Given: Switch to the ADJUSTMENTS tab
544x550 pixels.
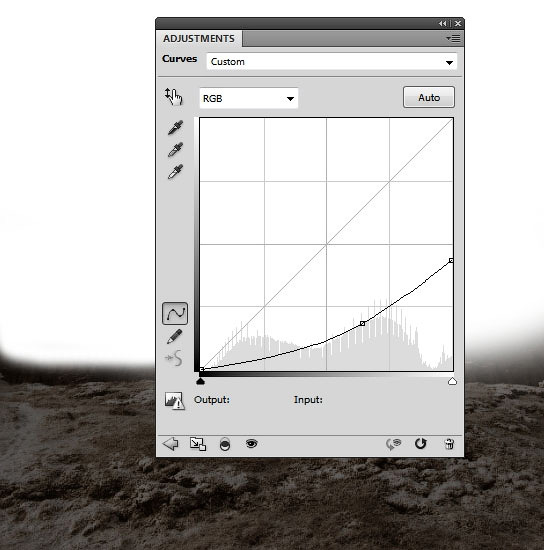Looking at the screenshot, I should pos(199,39).
